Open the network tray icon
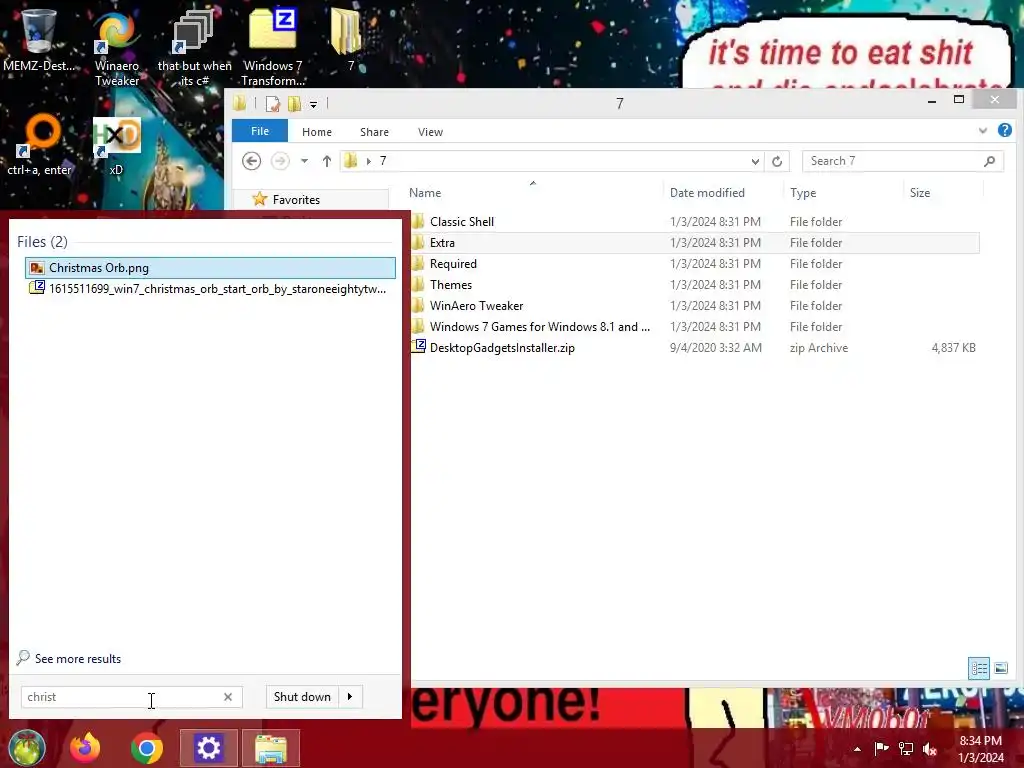1024x768 pixels. [x=906, y=748]
